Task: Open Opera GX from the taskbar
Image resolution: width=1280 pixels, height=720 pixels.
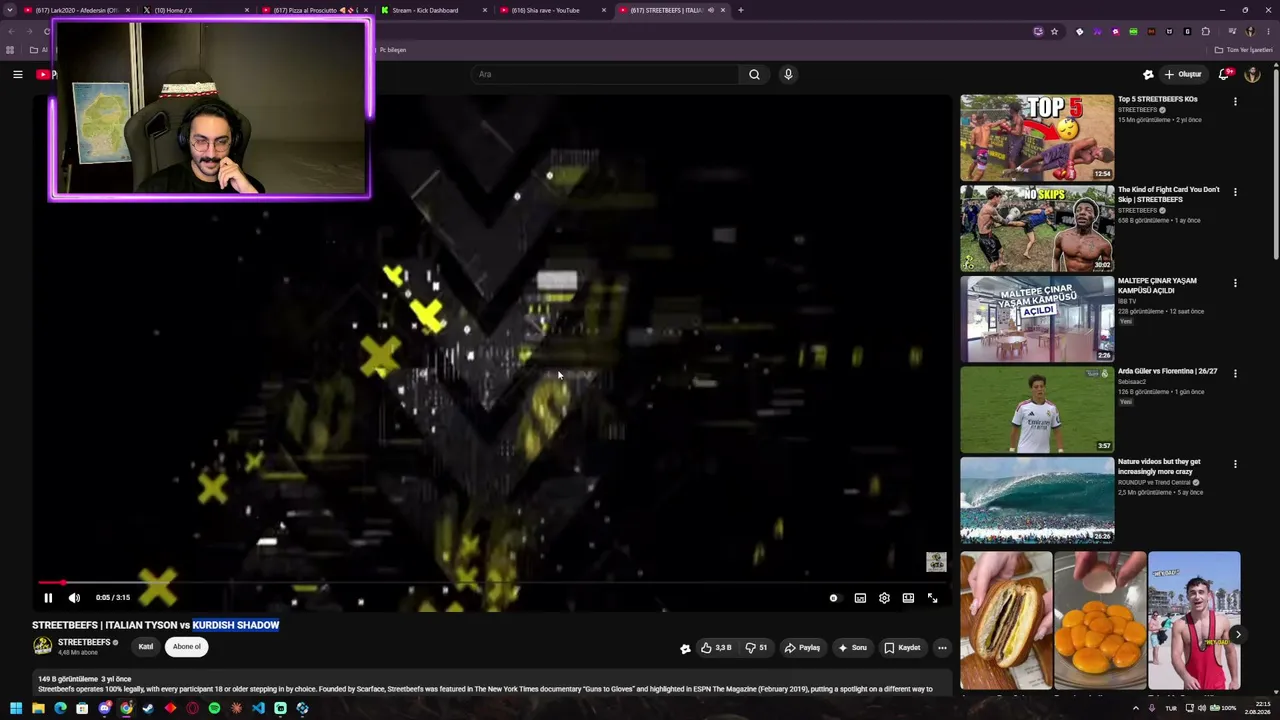Action: (x=192, y=708)
